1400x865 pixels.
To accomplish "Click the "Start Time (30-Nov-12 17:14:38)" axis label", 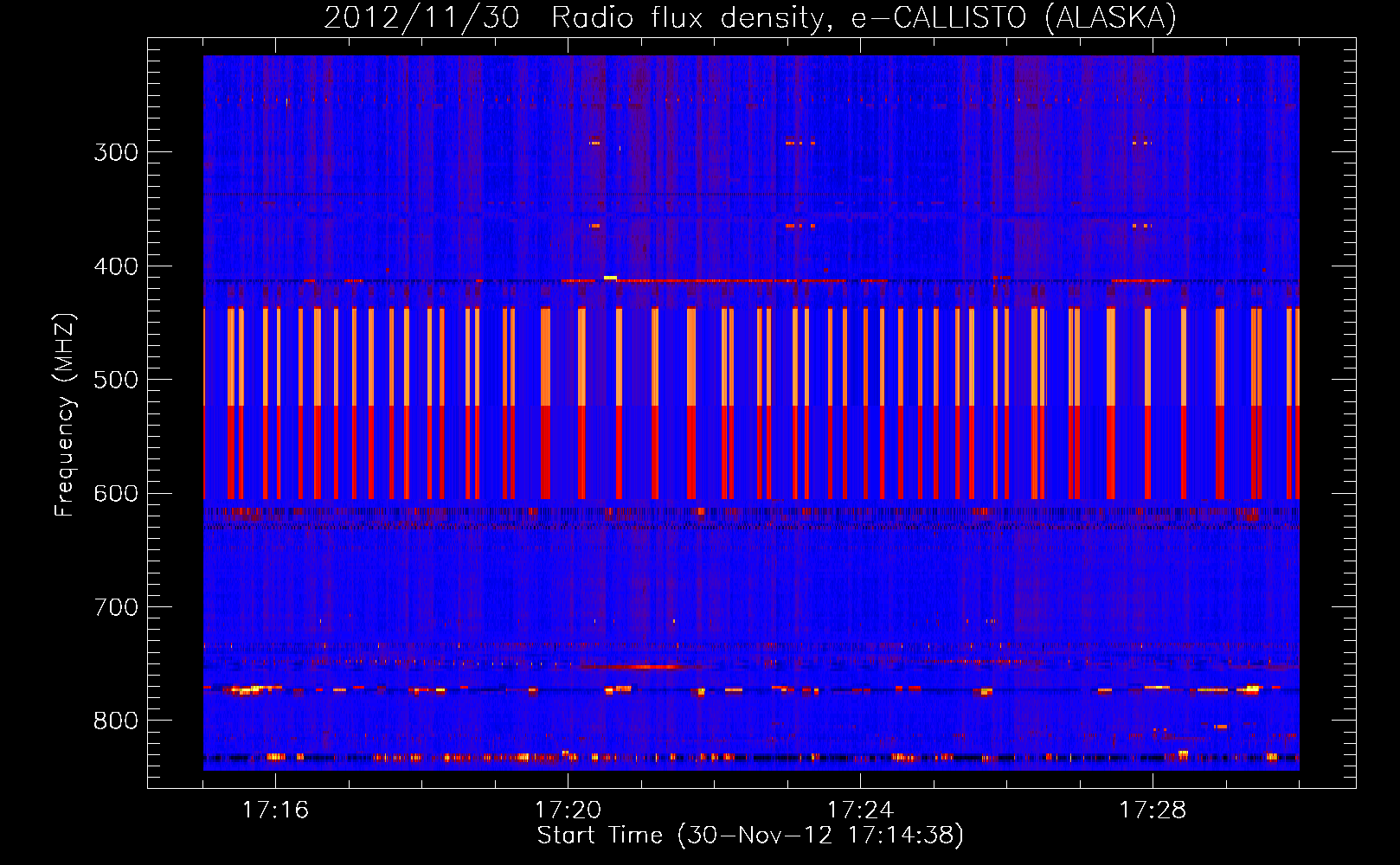I will click(x=750, y=836).
